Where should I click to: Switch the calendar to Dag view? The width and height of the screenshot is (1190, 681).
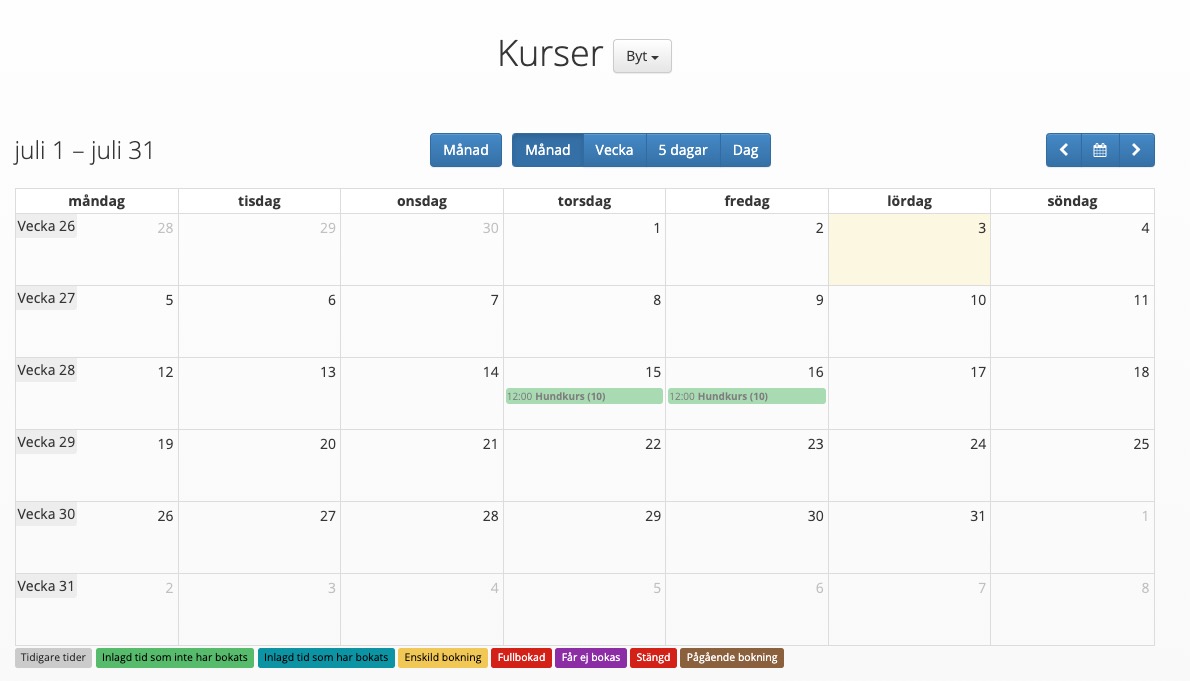click(746, 149)
